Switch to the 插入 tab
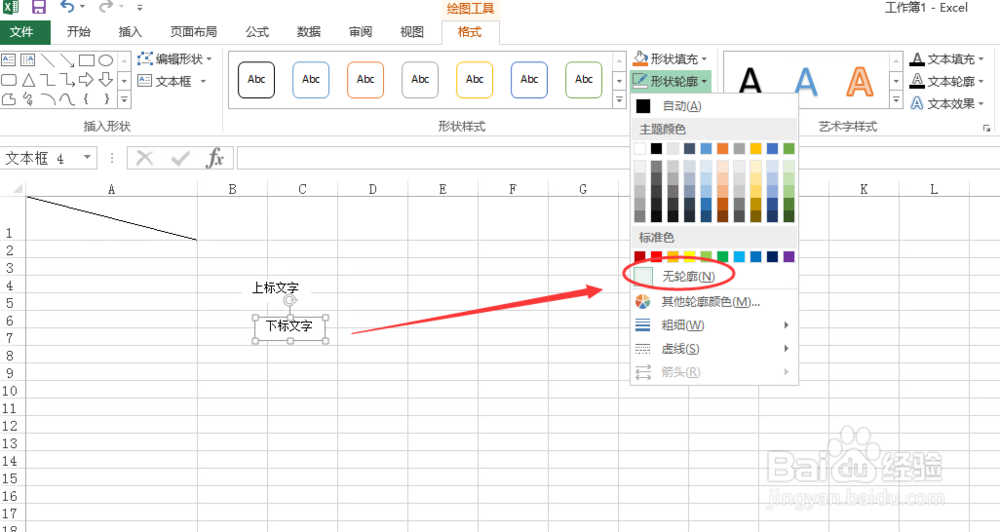 [x=130, y=32]
